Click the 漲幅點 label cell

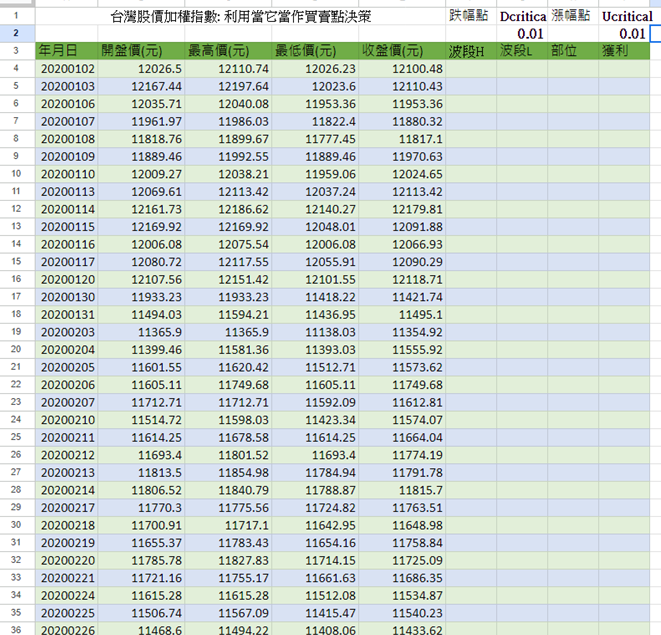click(573, 16)
